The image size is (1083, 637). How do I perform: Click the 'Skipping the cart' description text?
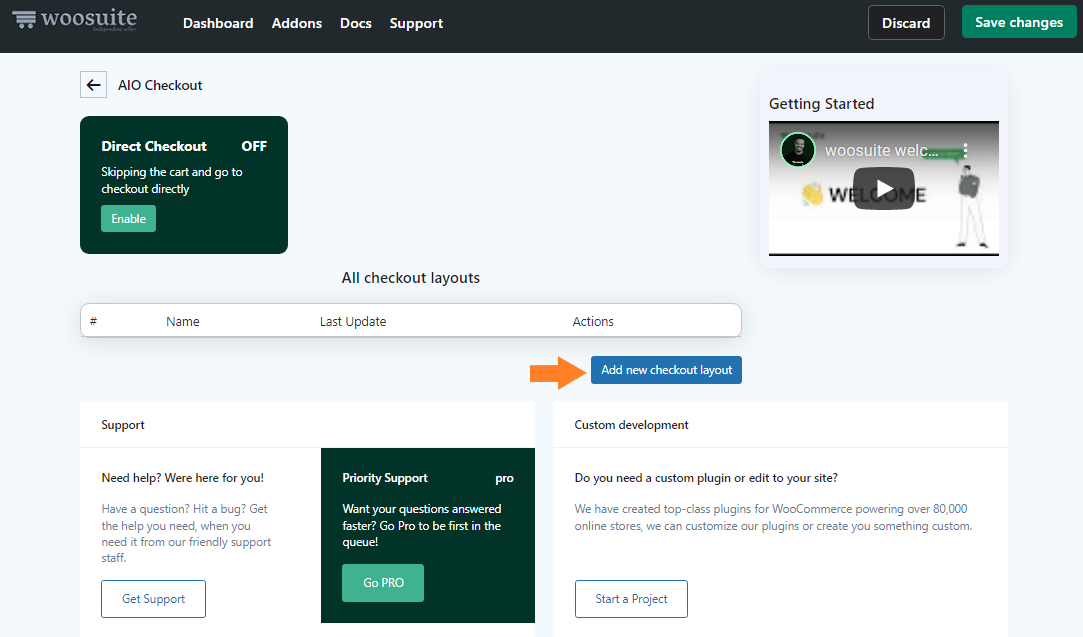point(172,180)
